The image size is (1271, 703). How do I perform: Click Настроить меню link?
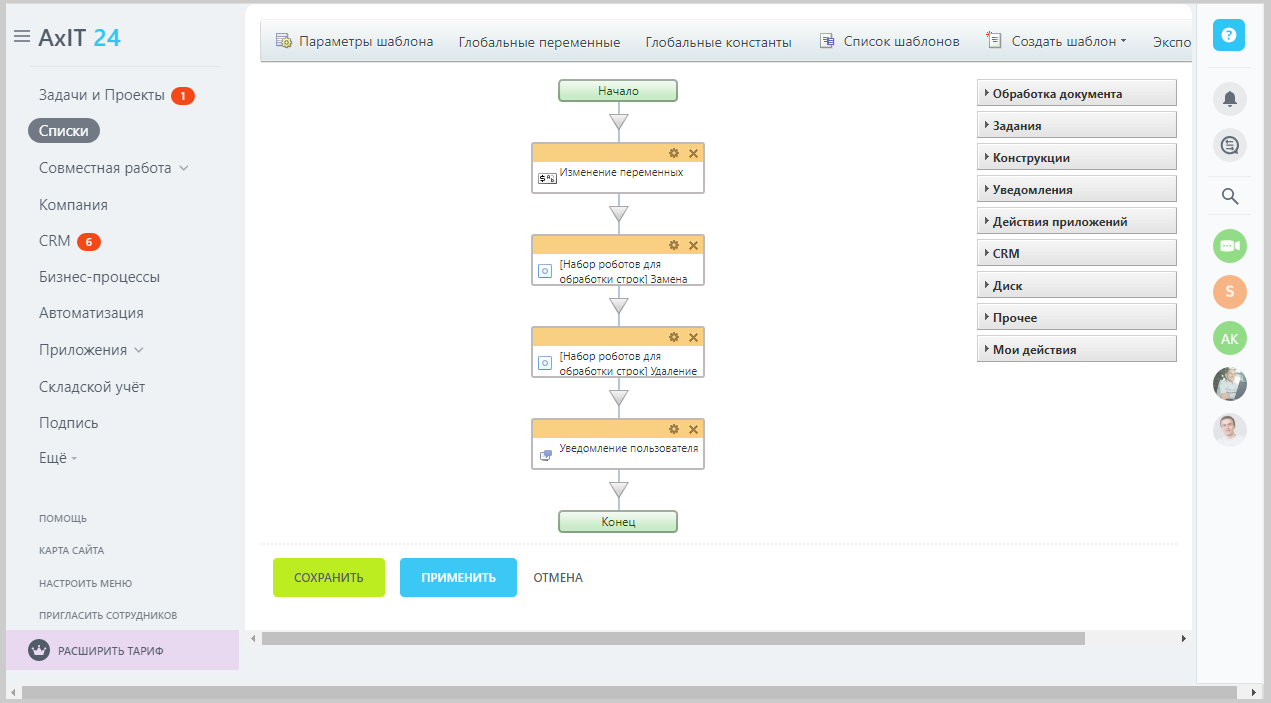(85, 583)
